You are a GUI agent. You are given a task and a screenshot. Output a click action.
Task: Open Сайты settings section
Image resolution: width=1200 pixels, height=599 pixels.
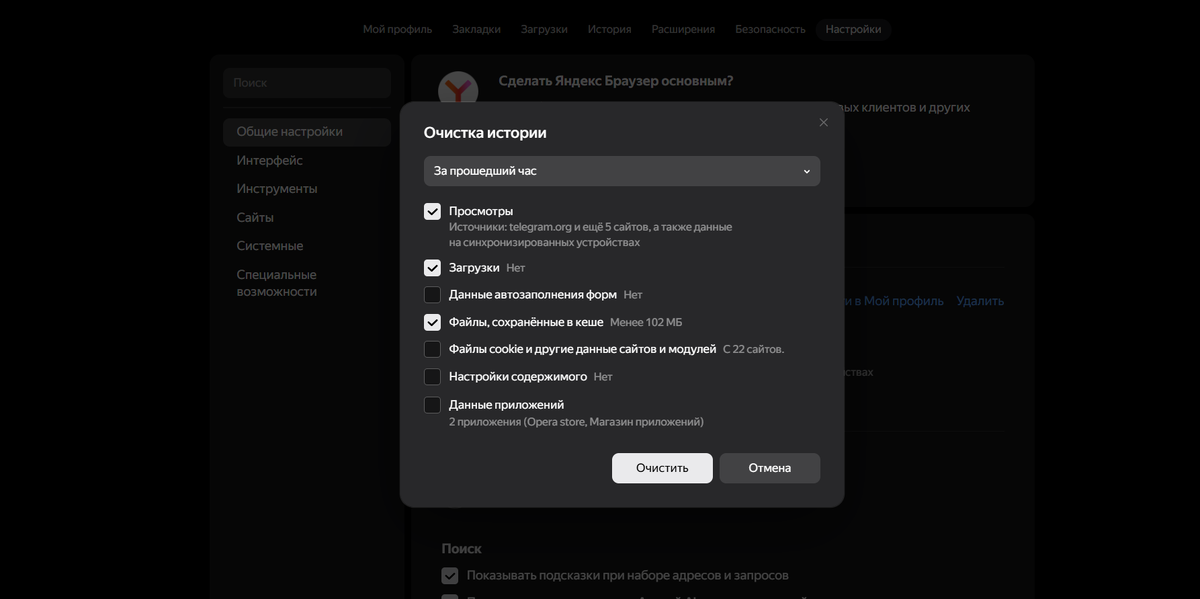(255, 217)
